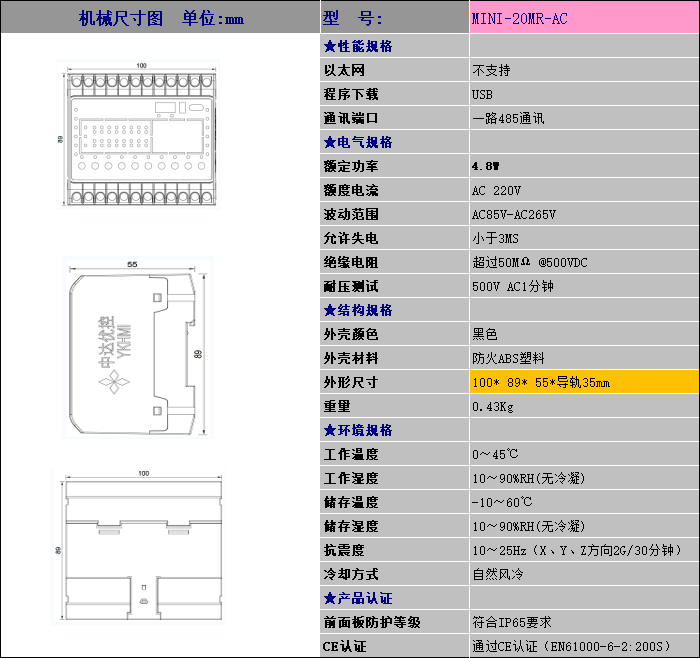Click the value 小于3MS

(x=496, y=238)
